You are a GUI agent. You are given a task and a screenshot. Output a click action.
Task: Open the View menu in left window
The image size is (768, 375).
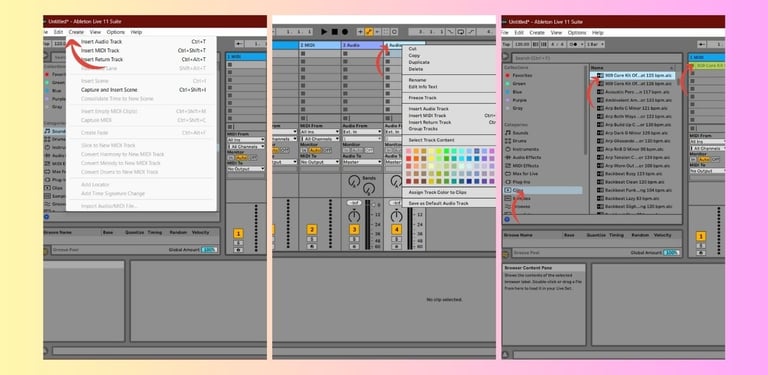pyautogui.click(x=95, y=32)
